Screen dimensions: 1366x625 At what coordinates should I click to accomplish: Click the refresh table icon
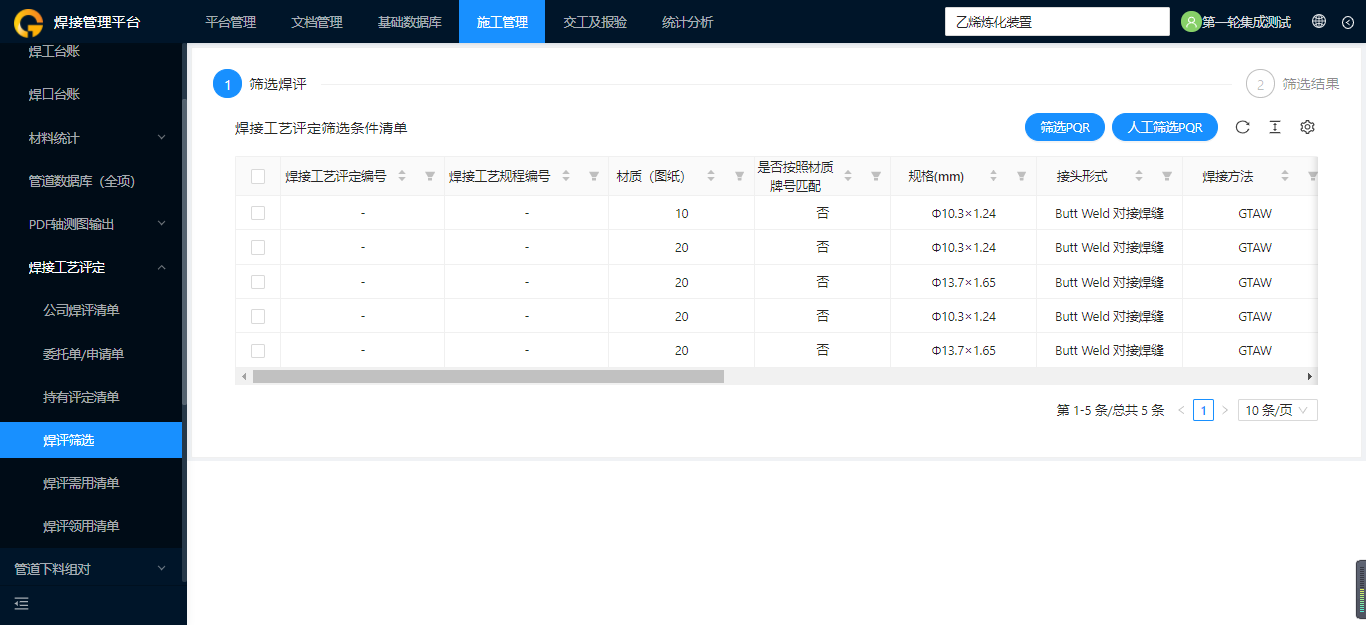point(1243,127)
